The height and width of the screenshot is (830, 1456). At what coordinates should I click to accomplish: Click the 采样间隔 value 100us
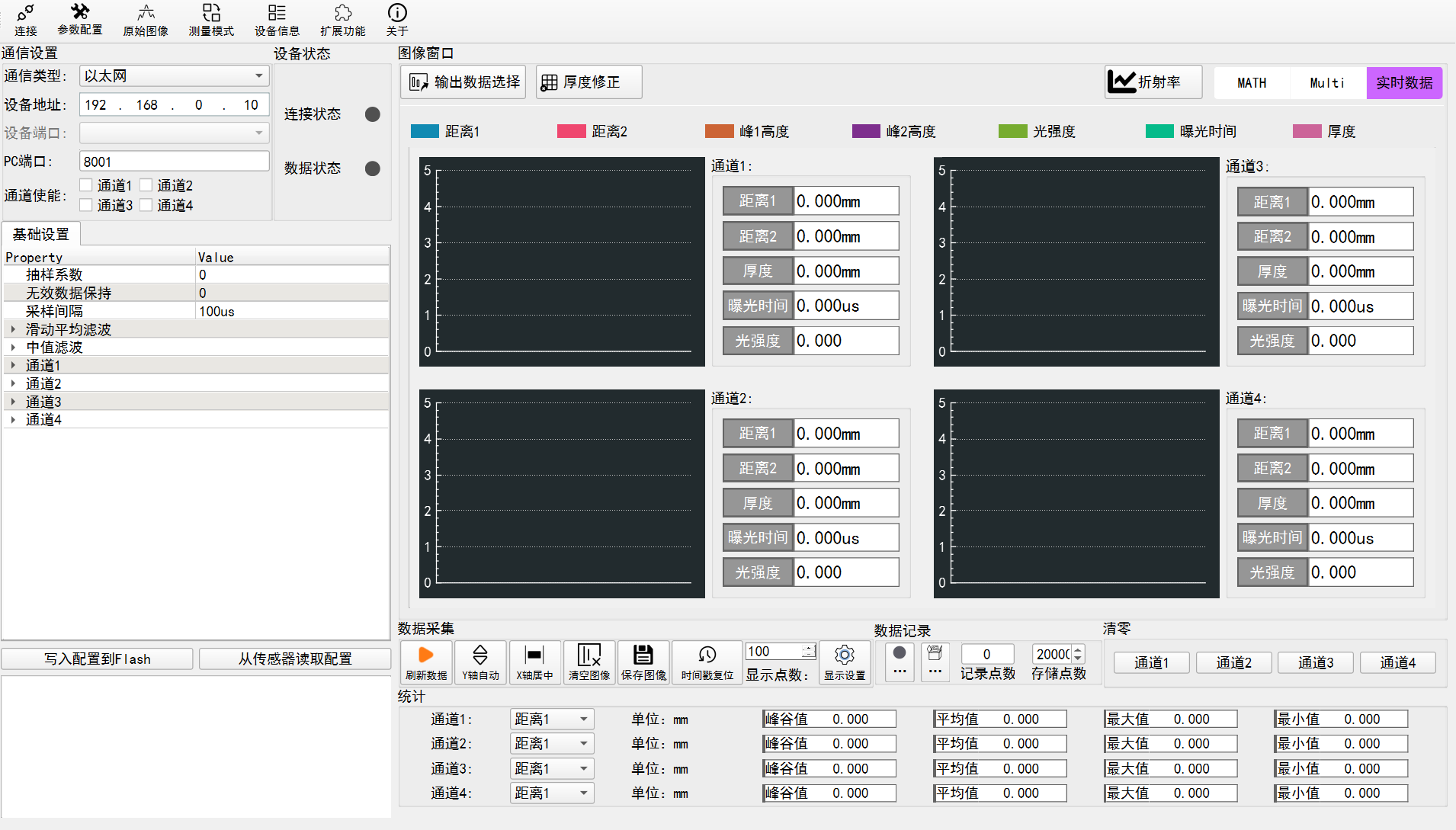tap(216, 312)
